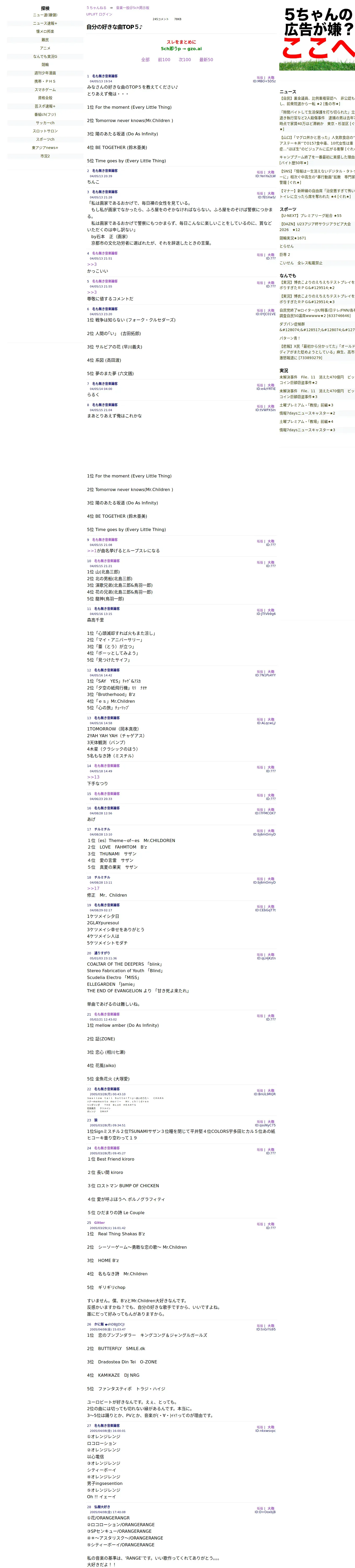The height and width of the screenshot is (1568, 355).
Task: Open the 5ch即うp gzo.ai link
Action: (x=182, y=49)
